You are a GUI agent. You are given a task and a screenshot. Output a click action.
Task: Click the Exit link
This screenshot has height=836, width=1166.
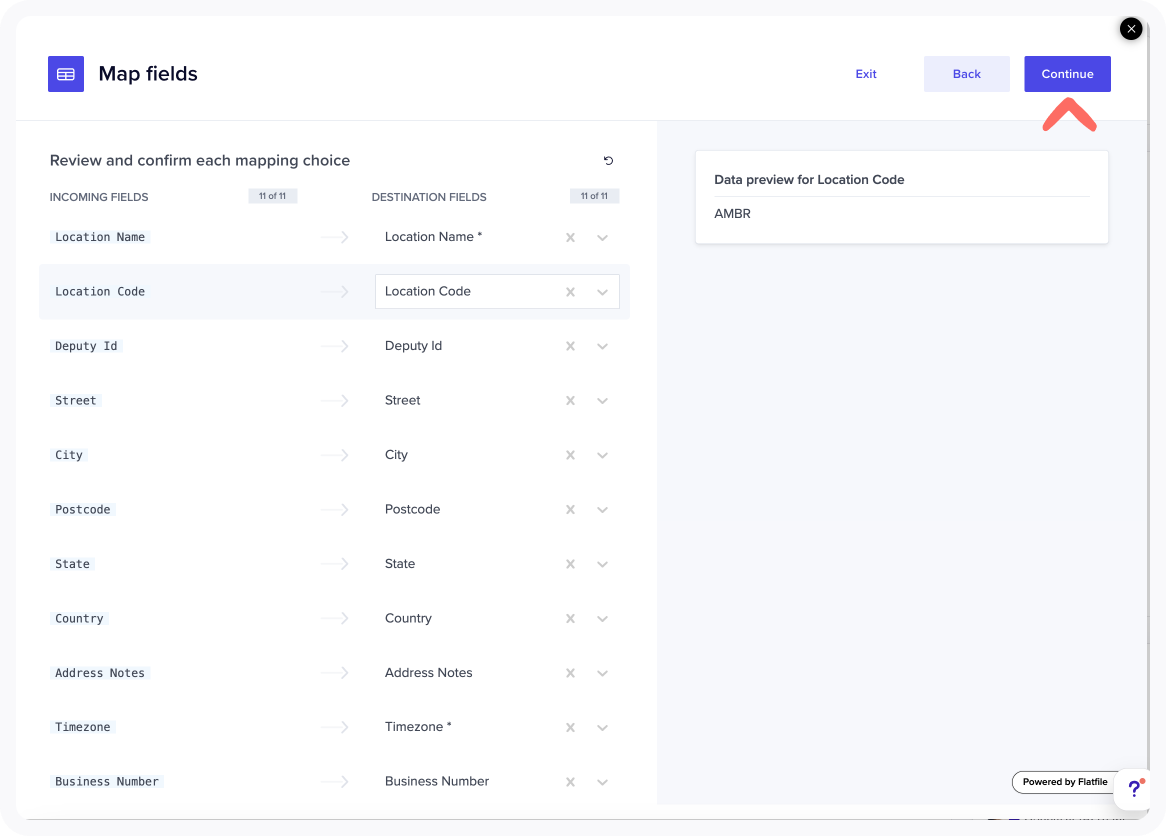(866, 74)
